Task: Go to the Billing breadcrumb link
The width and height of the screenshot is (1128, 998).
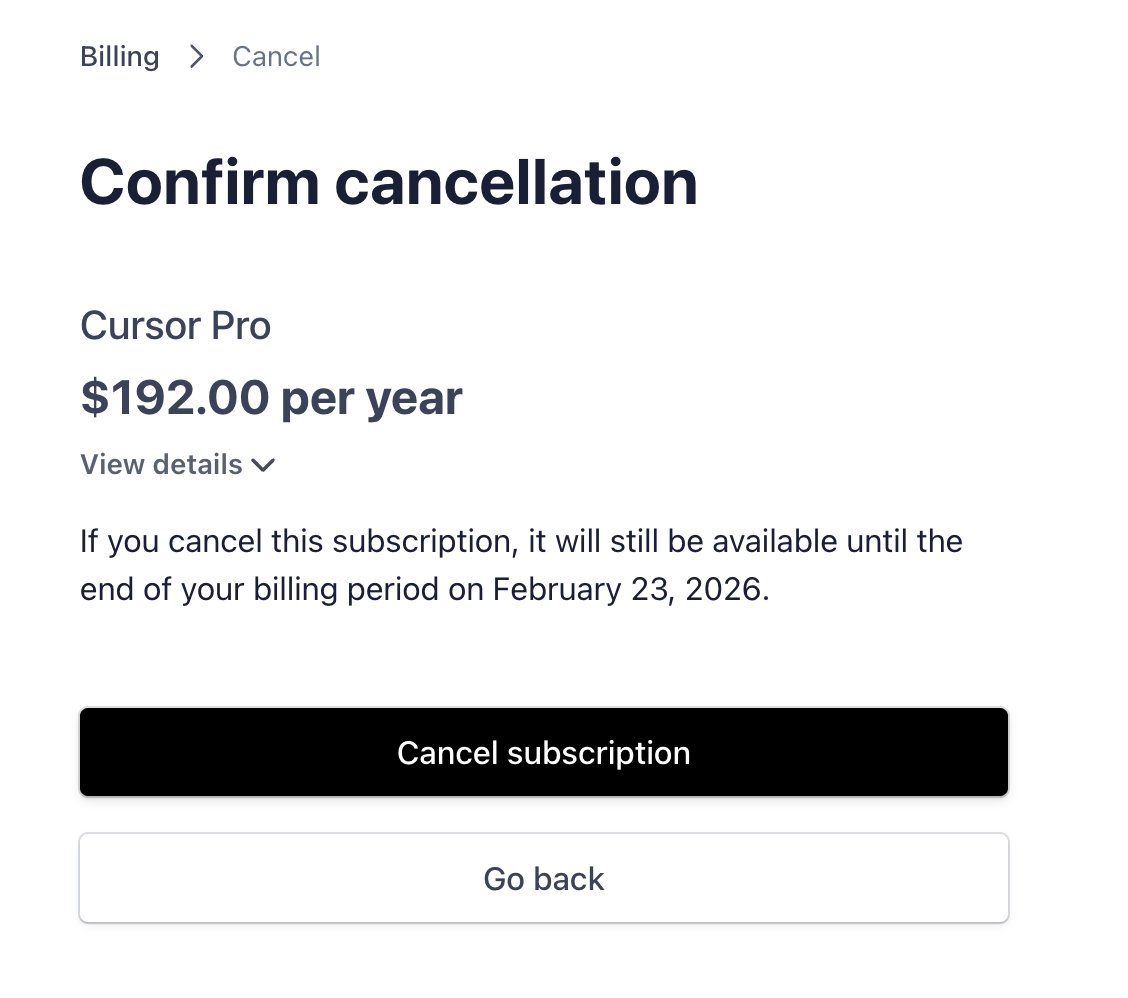Action: 119,56
